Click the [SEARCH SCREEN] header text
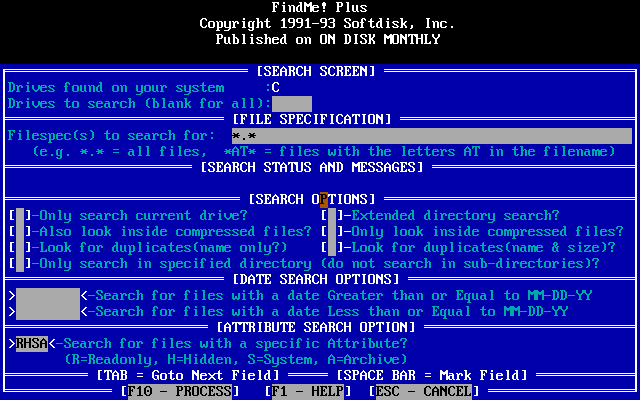Viewport: 640px width, 400px height. click(316, 71)
